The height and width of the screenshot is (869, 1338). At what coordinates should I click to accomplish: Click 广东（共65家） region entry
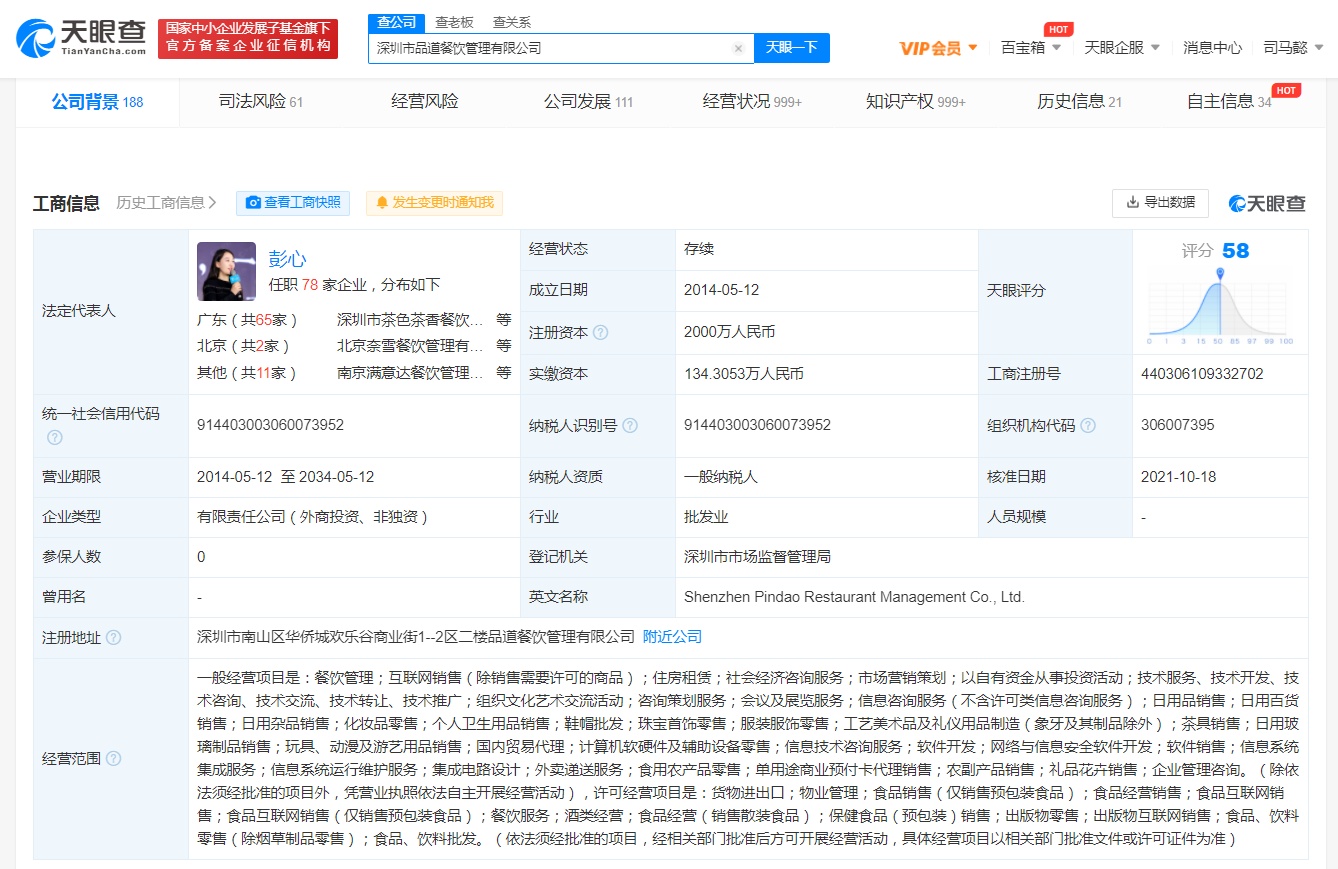click(x=248, y=321)
